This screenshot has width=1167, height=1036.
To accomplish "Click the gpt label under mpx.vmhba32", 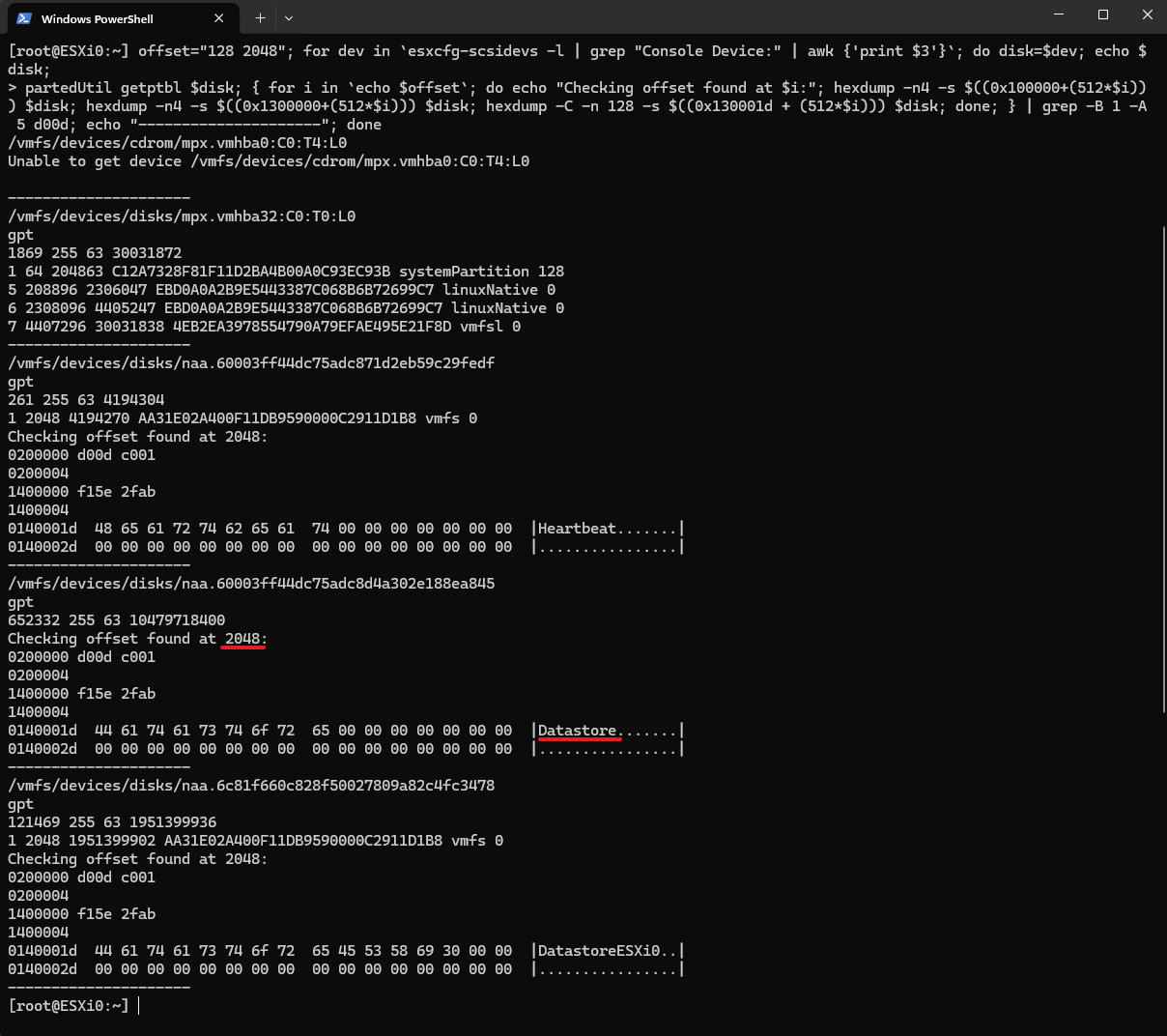I will [x=19, y=234].
